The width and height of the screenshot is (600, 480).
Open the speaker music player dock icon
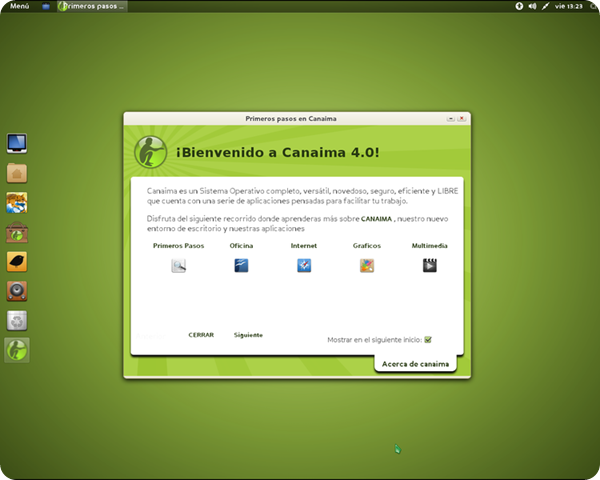[17, 291]
